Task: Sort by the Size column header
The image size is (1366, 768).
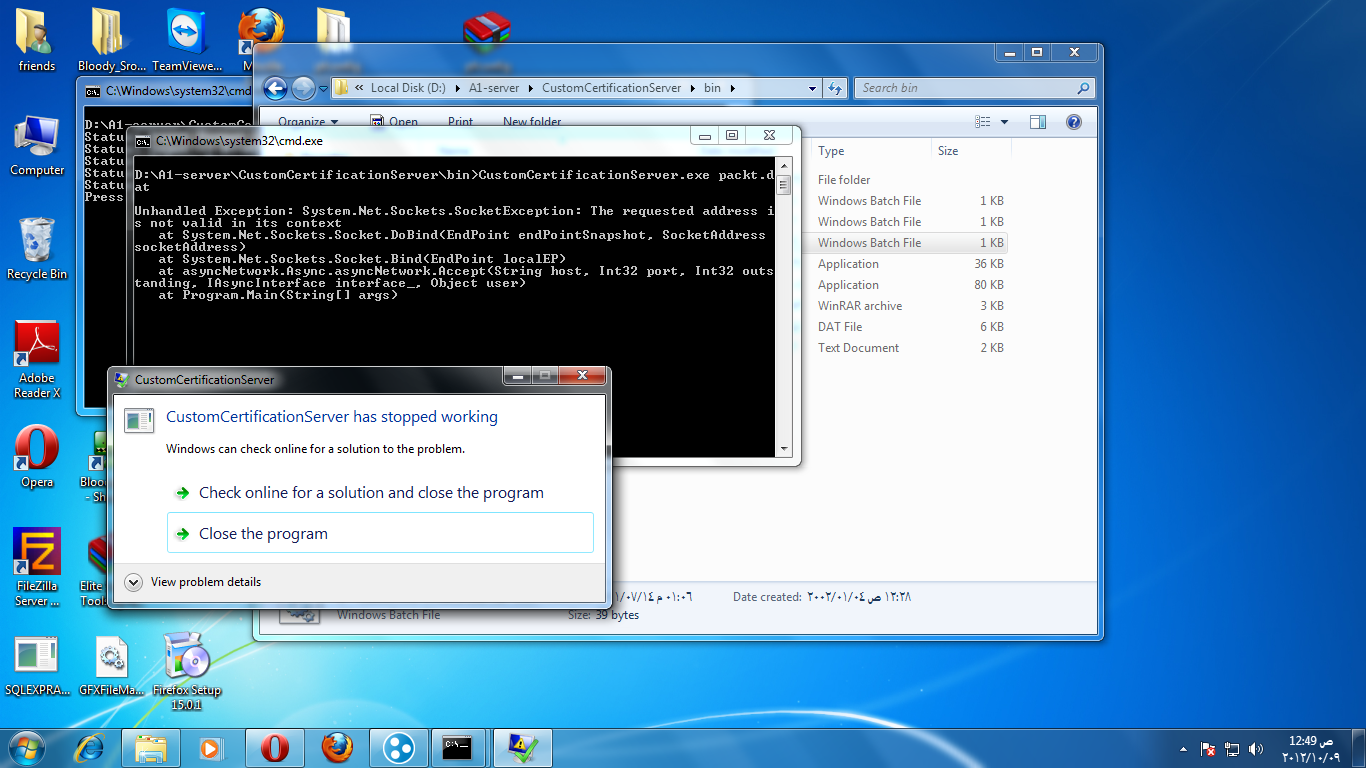Action: [970, 151]
